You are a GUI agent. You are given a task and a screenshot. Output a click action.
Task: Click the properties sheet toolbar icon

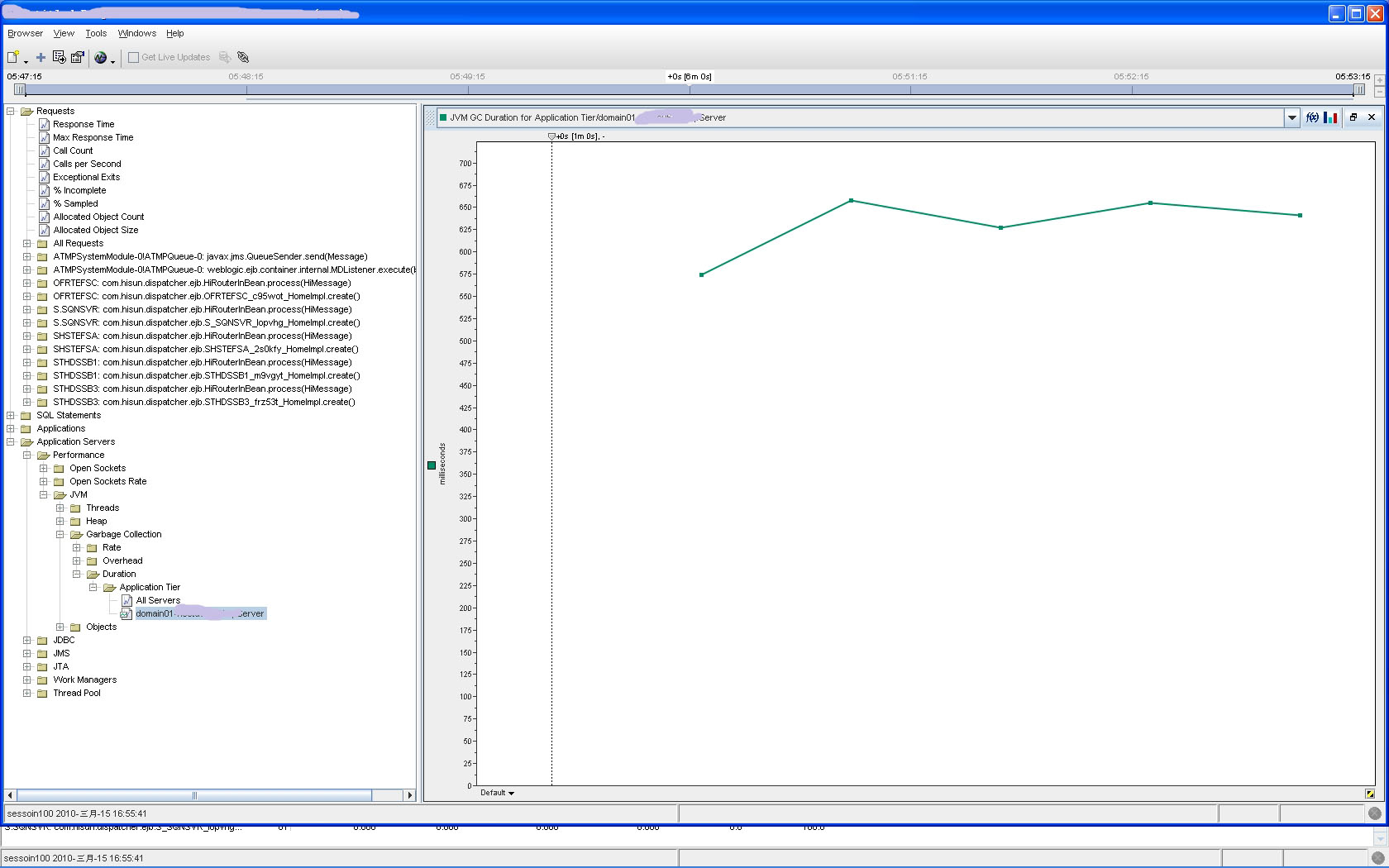77,57
